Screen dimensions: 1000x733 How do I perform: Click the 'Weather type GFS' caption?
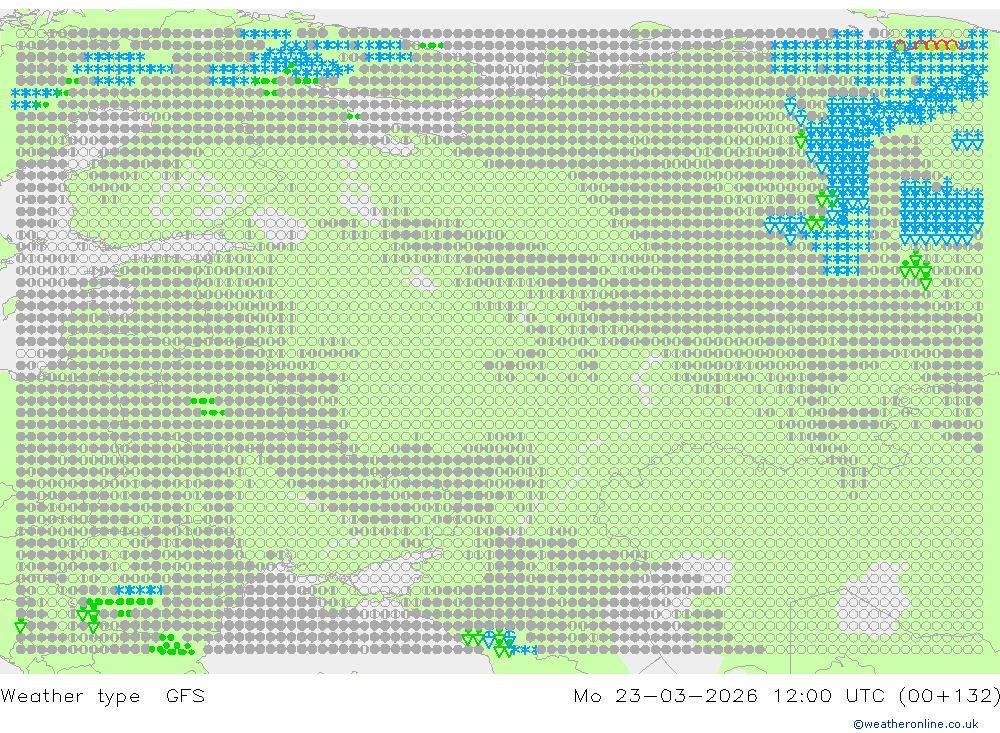[x=103, y=695]
